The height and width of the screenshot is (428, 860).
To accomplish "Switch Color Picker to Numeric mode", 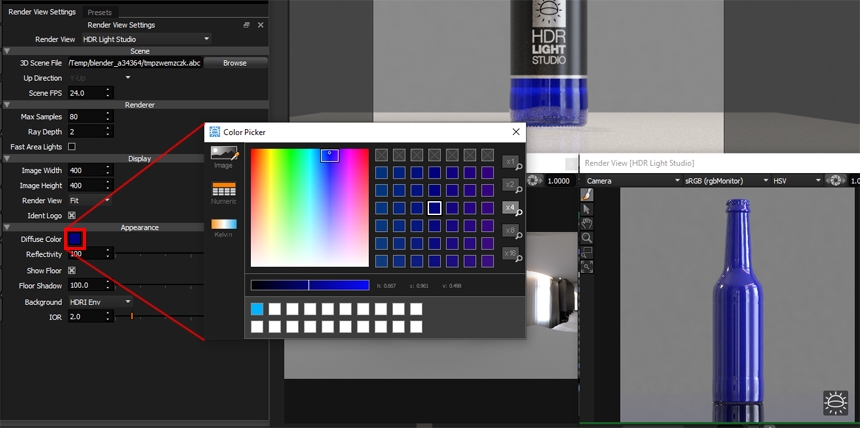I will coord(224,193).
